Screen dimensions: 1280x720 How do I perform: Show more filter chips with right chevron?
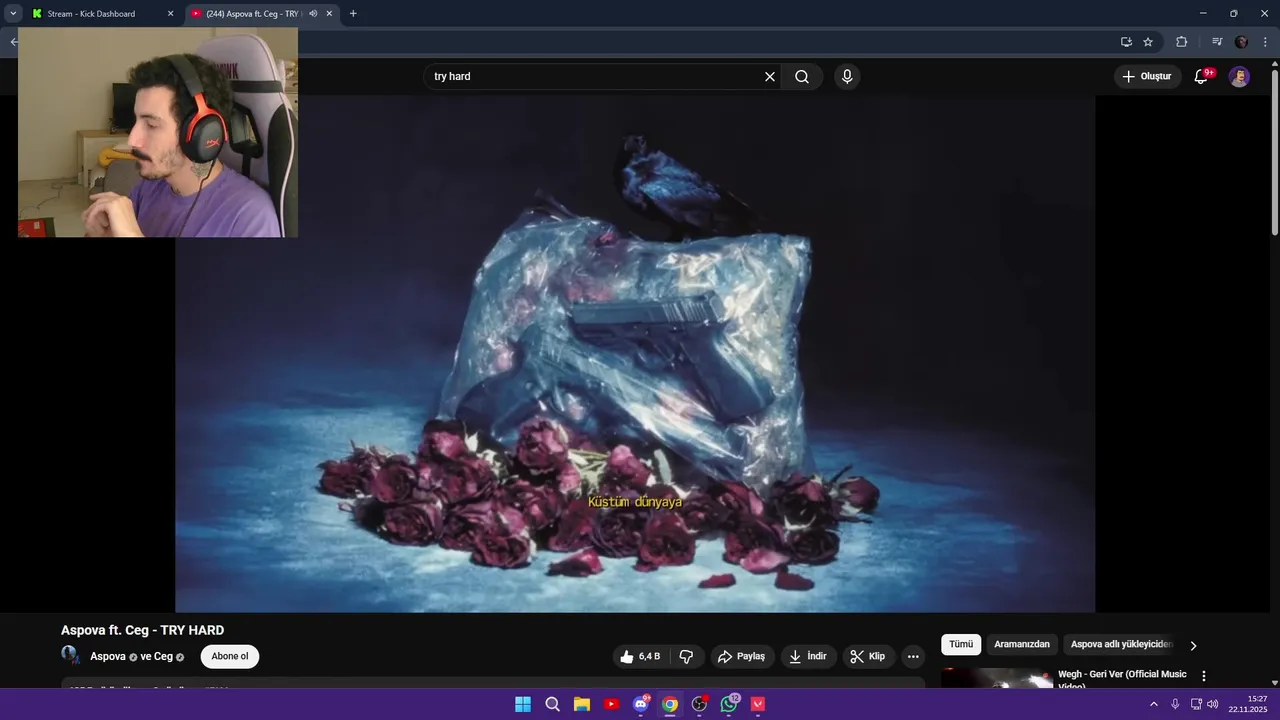(1193, 646)
